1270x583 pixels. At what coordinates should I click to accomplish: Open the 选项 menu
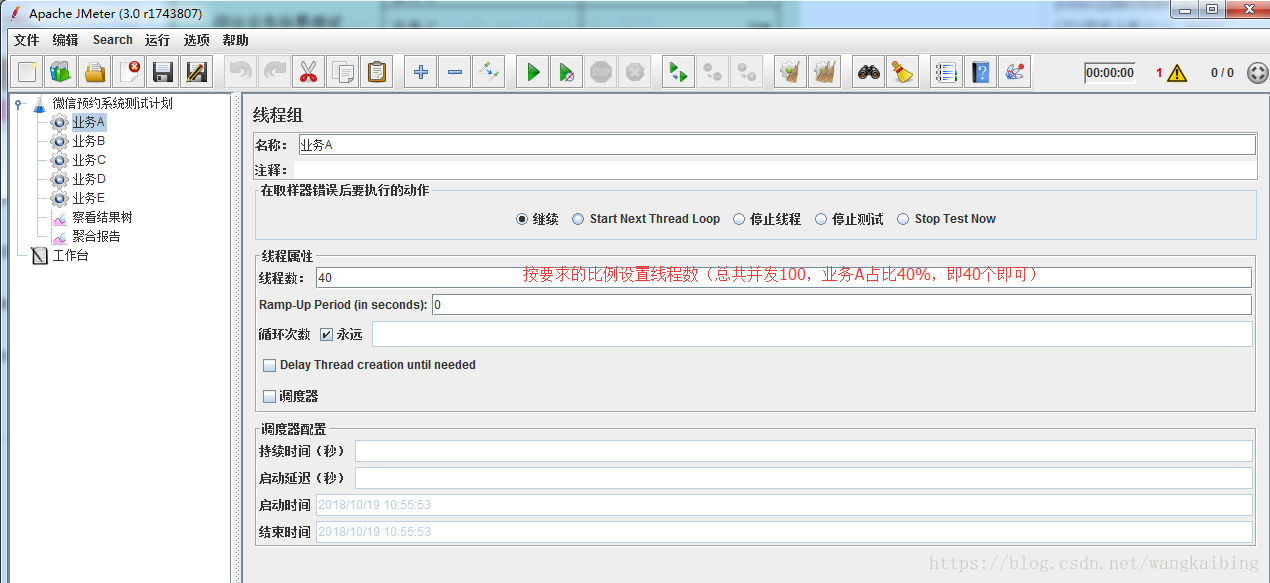click(196, 40)
